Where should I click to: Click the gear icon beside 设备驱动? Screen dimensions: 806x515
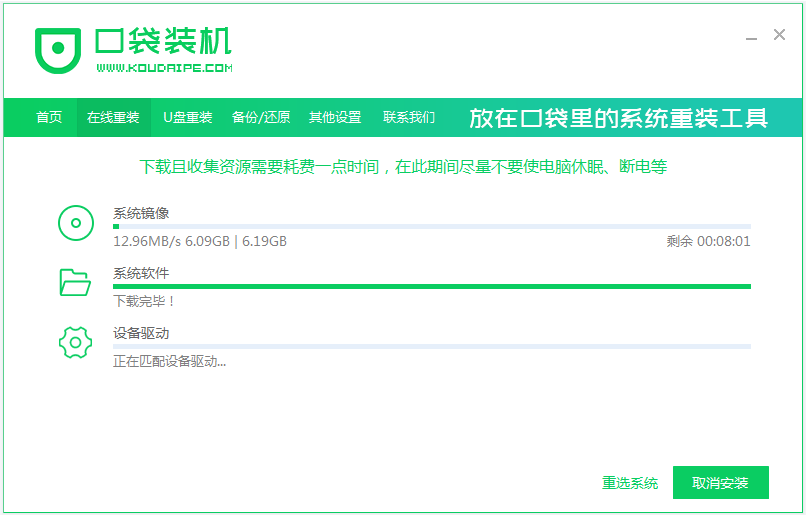coord(75,342)
